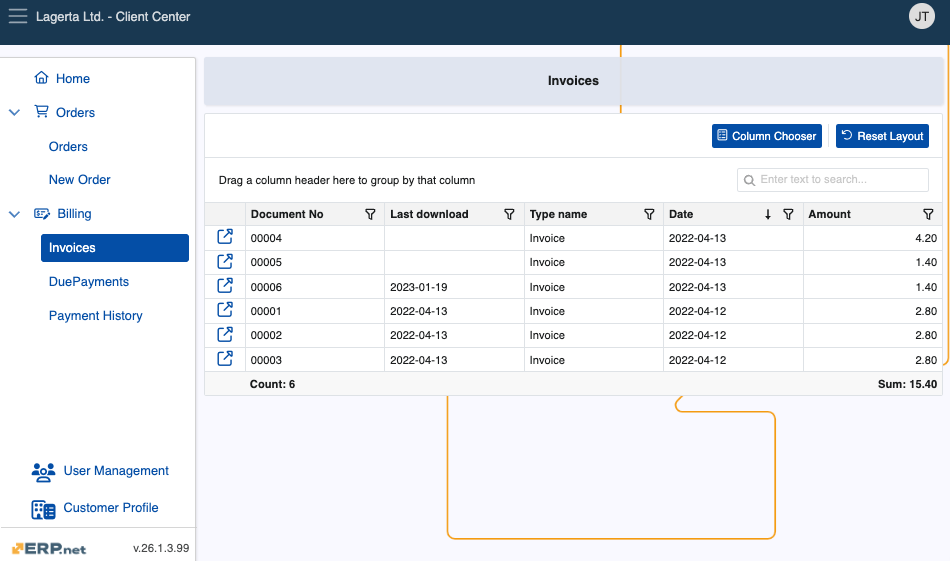Click the Count: 6 summary
950x561 pixels.
pos(272,384)
